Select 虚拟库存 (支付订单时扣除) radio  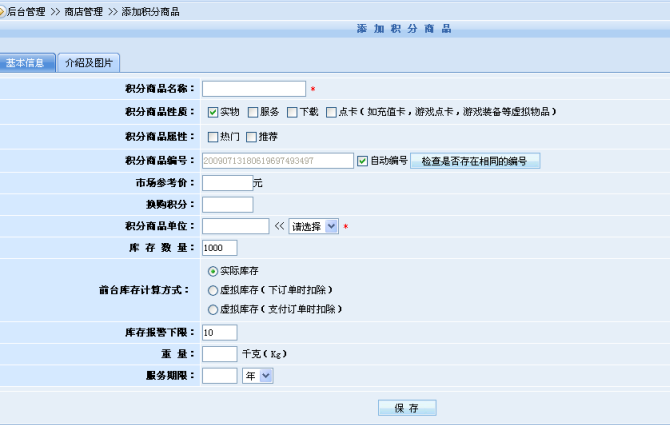[x=213, y=309]
